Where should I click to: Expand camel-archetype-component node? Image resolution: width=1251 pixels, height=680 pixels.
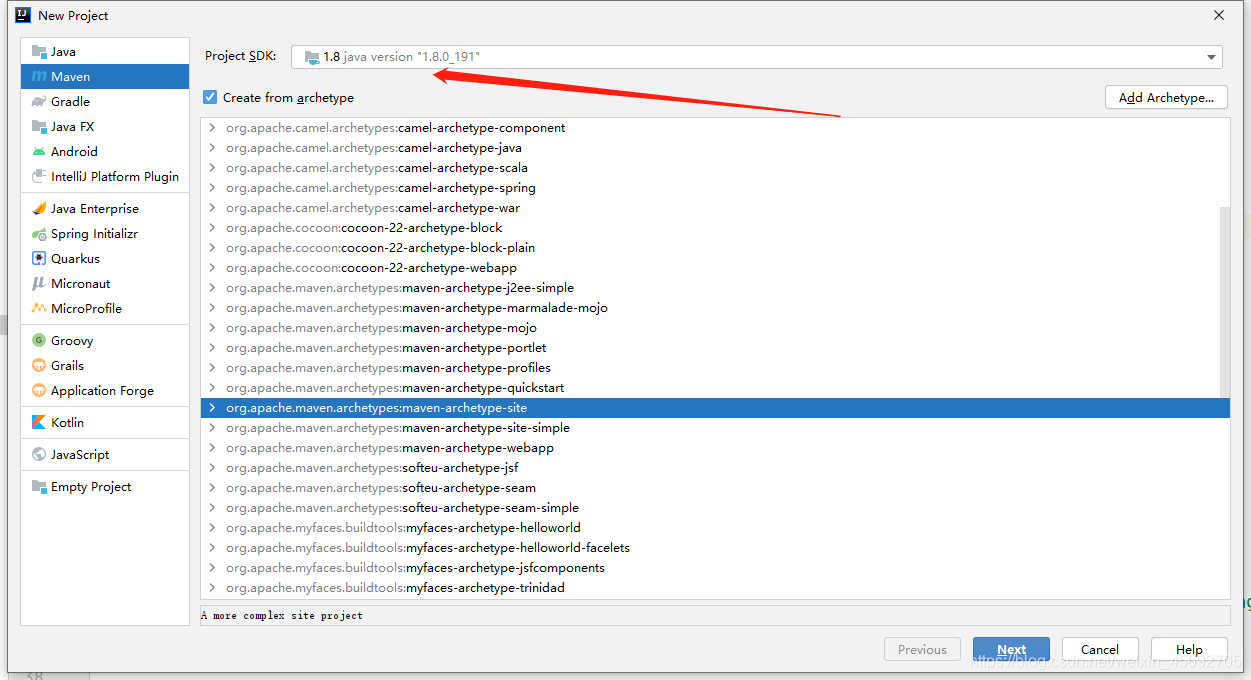click(212, 128)
